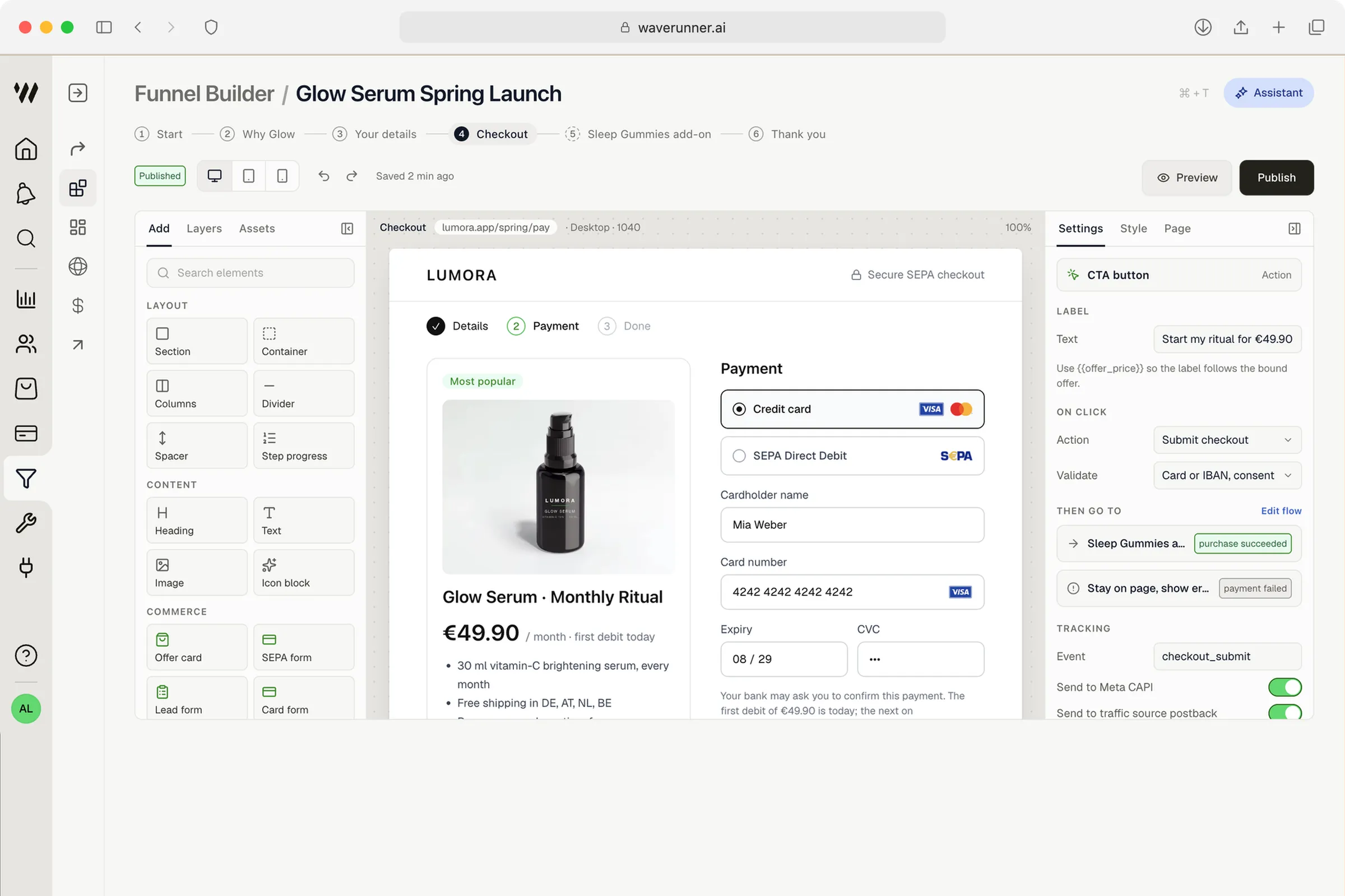Open the wrench tools icon
1345x896 pixels.
point(26,523)
